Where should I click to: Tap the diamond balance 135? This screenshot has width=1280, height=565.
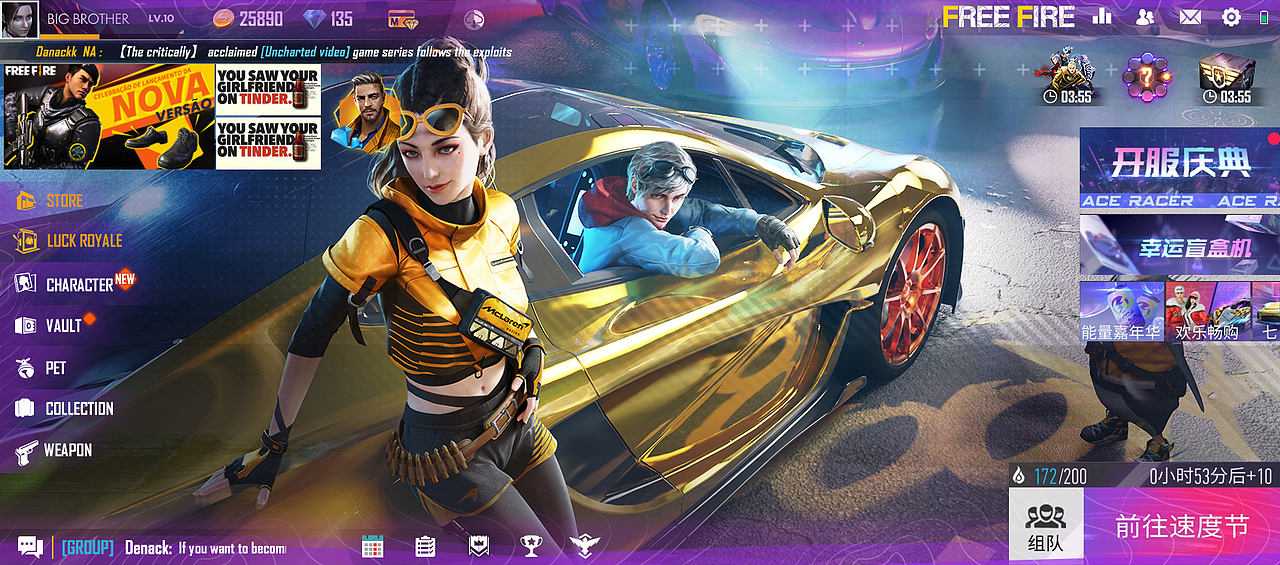[328, 19]
